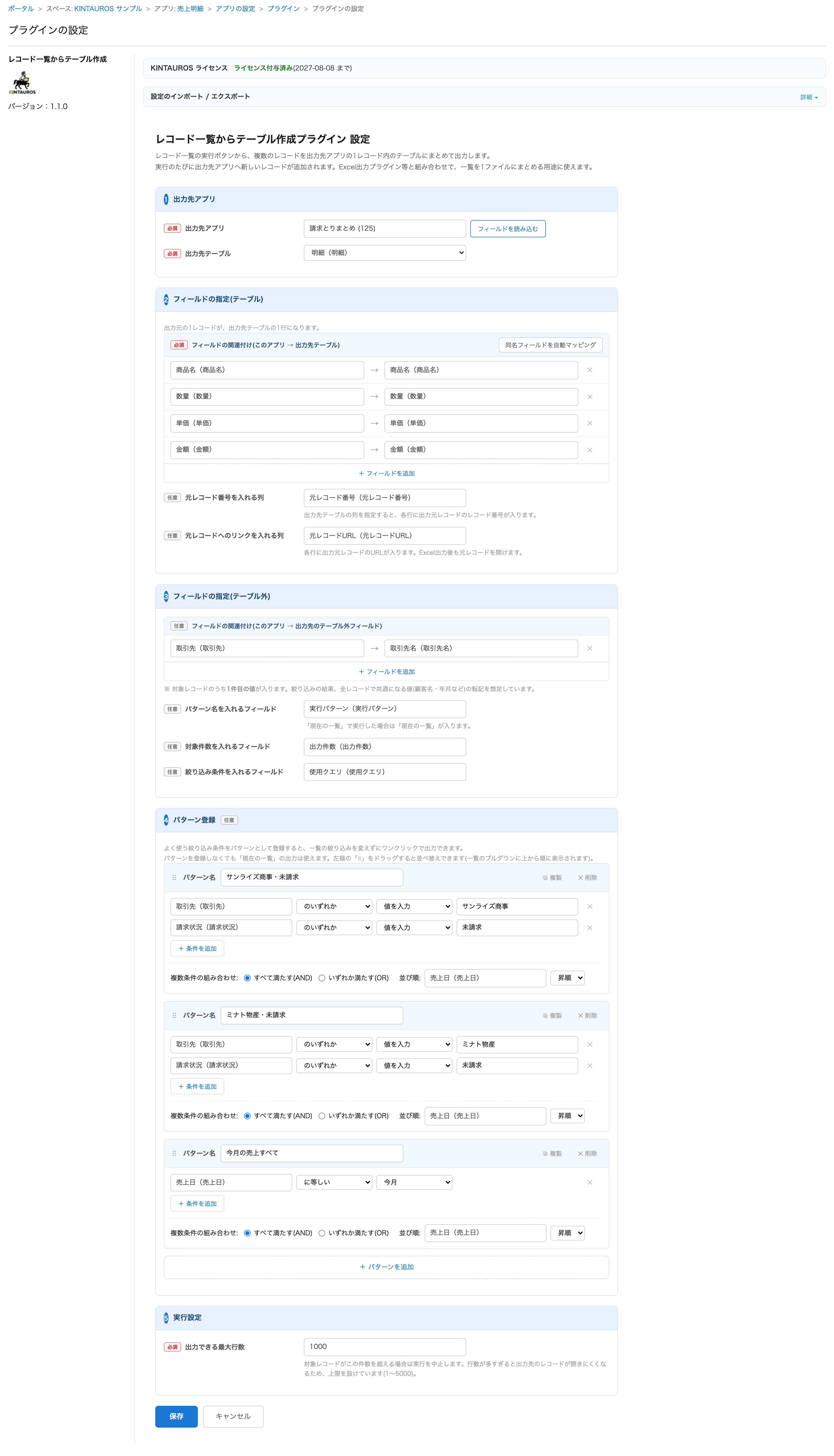834x1456 pixels.
Task: Click drag handle of 今月の売上すべて pattern
Action: [174, 1154]
